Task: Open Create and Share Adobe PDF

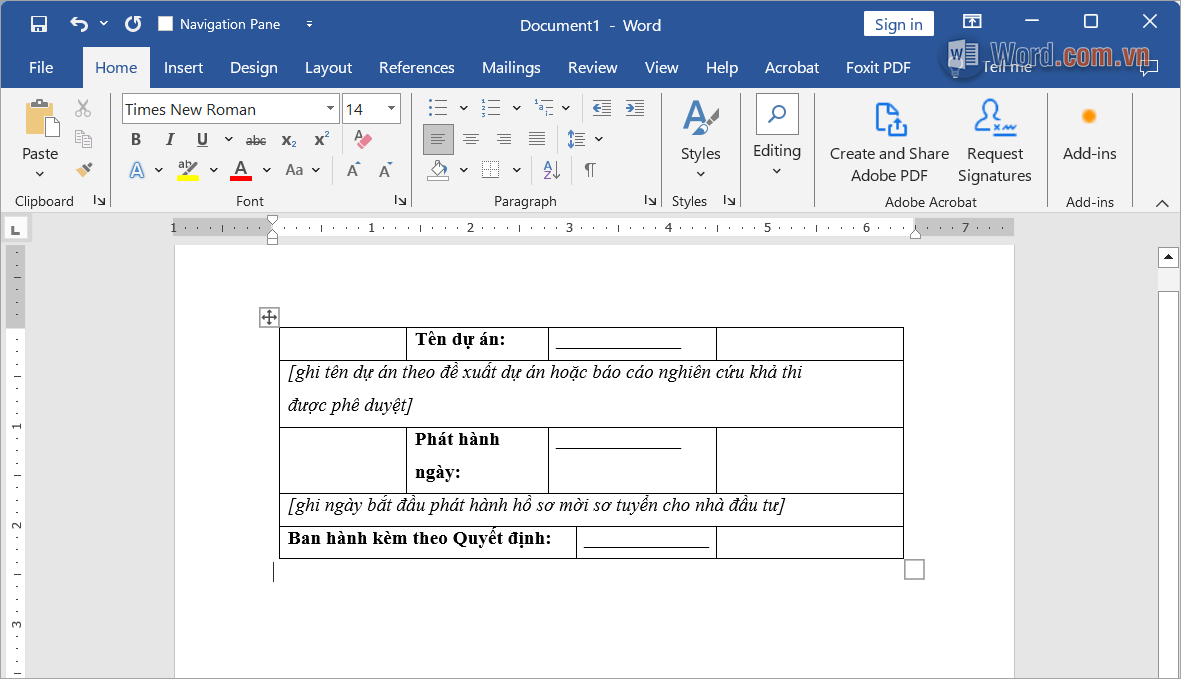Action: 888,140
